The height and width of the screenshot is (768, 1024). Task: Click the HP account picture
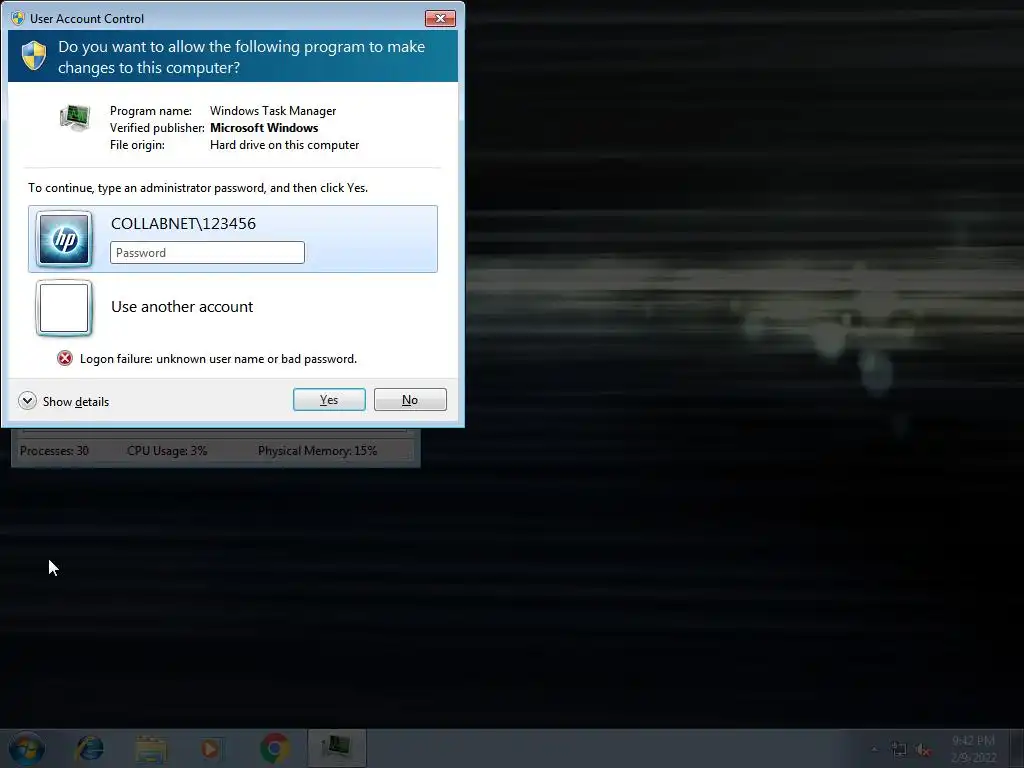click(64, 239)
